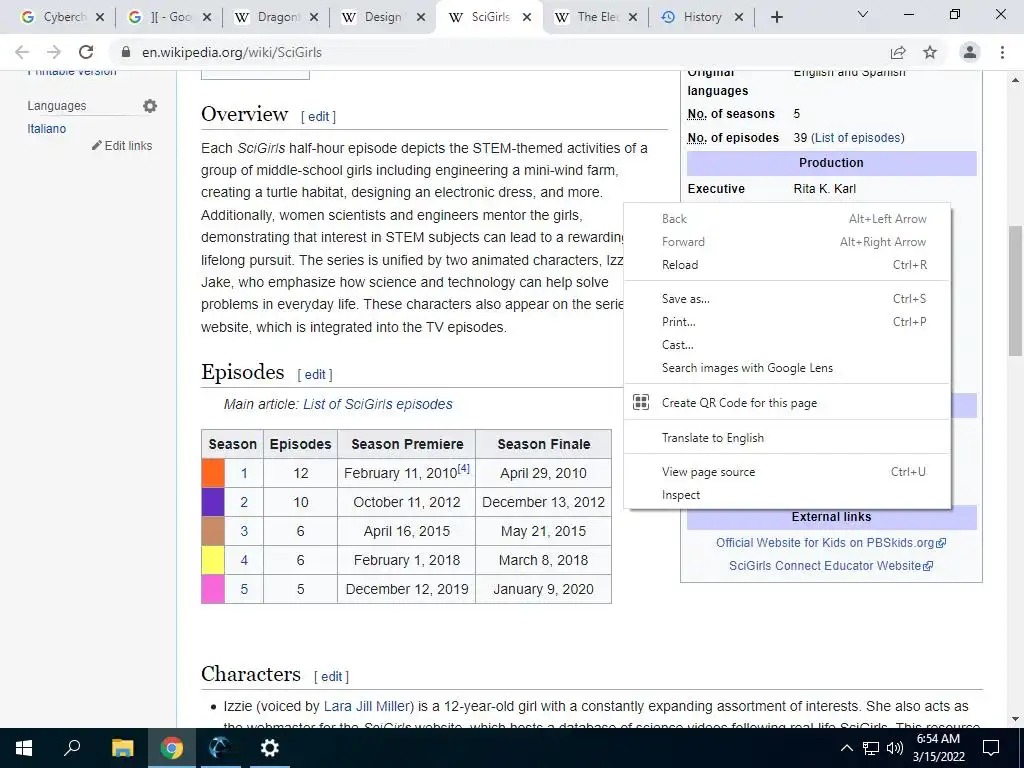Open the Chrome profile avatar icon
The height and width of the screenshot is (768, 1024).
click(x=970, y=52)
